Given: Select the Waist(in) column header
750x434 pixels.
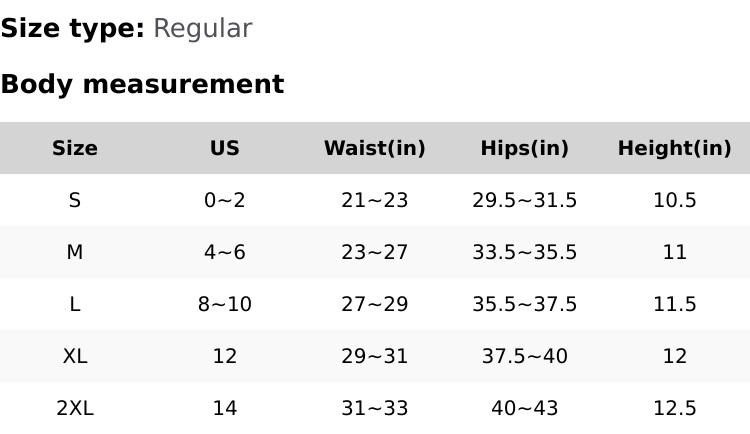Looking at the screenshot, I should tap(375, 148).
